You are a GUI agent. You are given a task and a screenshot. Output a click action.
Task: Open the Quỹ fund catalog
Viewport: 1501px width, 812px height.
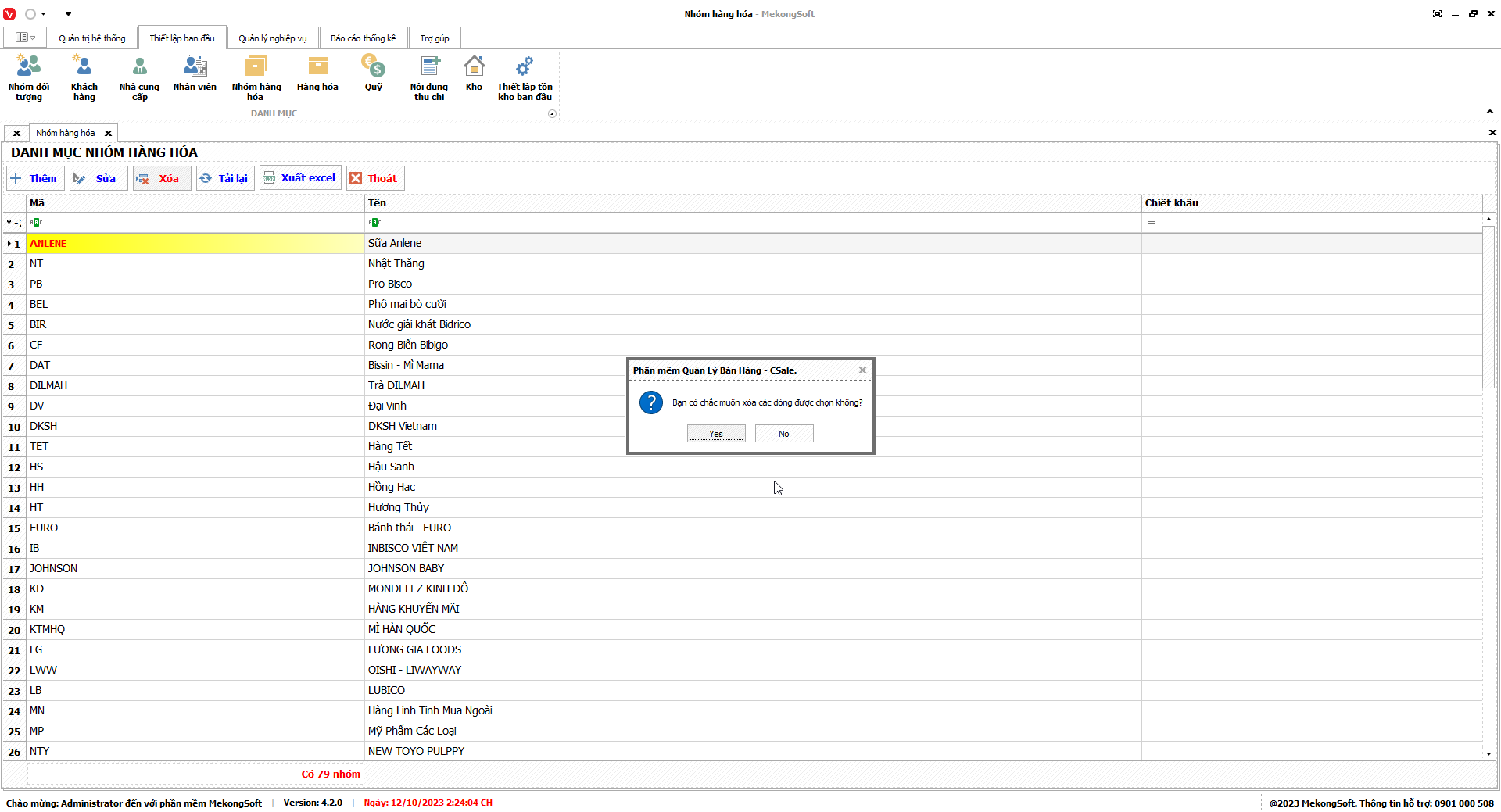click(374, 73)
